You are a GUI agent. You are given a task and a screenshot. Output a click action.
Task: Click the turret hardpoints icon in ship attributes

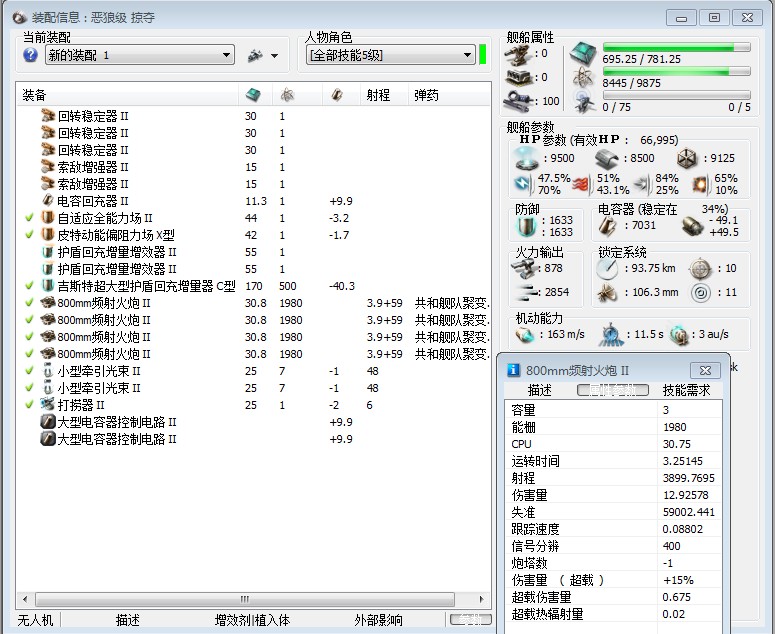point(517,54)
